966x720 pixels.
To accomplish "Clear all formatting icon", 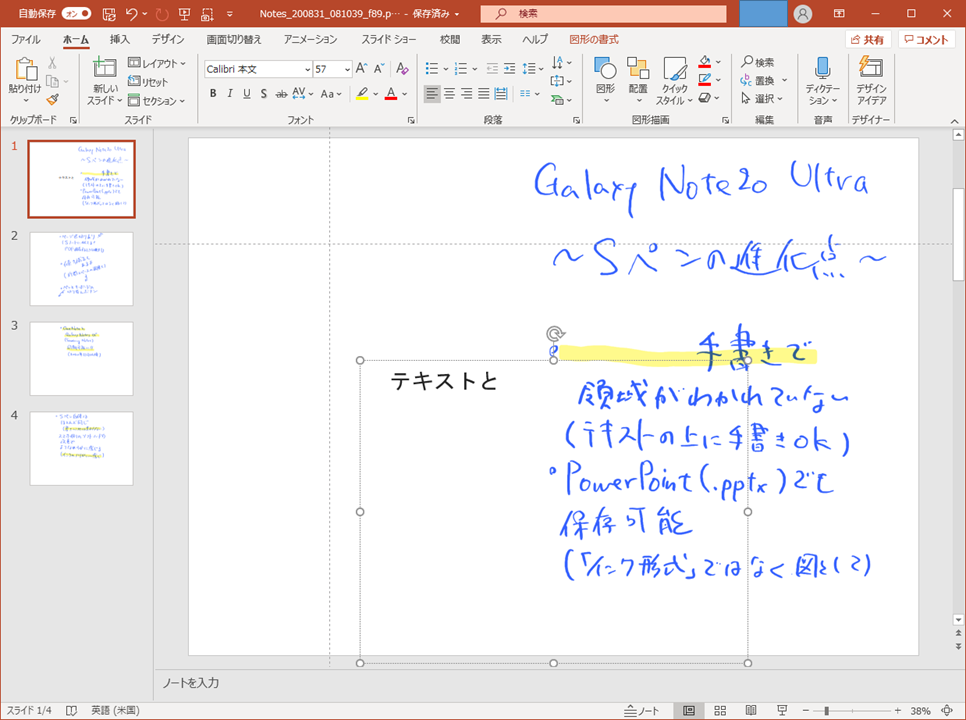I will [x=402, y=68].
